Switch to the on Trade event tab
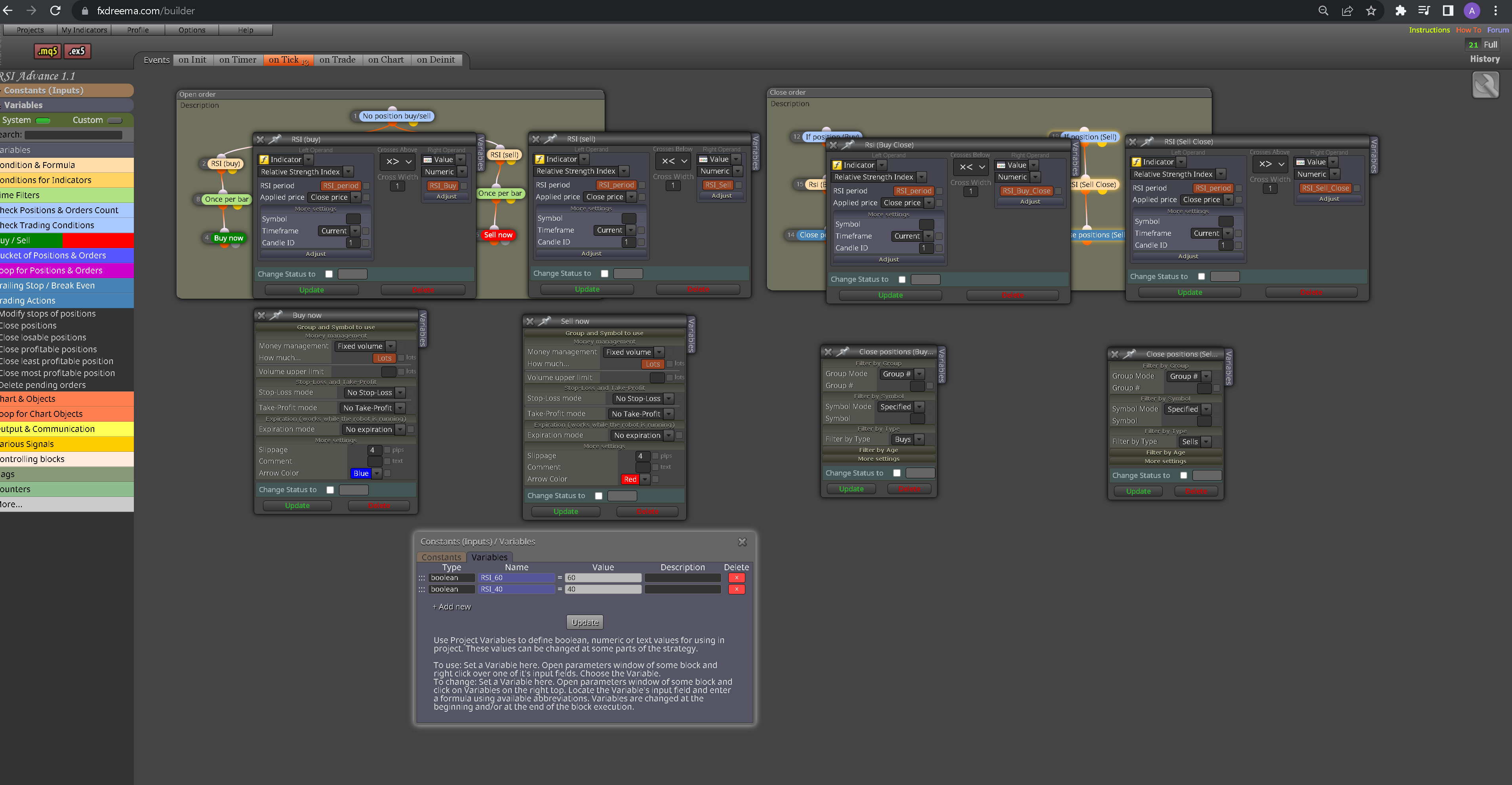The image size is (1512, 785). click(x=337, y=60)
